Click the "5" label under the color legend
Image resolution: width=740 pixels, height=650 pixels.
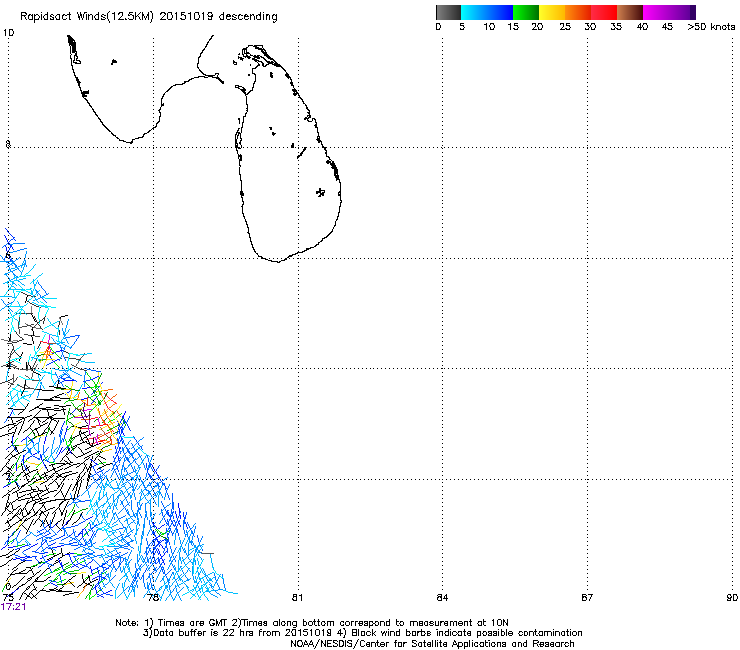[462, 27]
